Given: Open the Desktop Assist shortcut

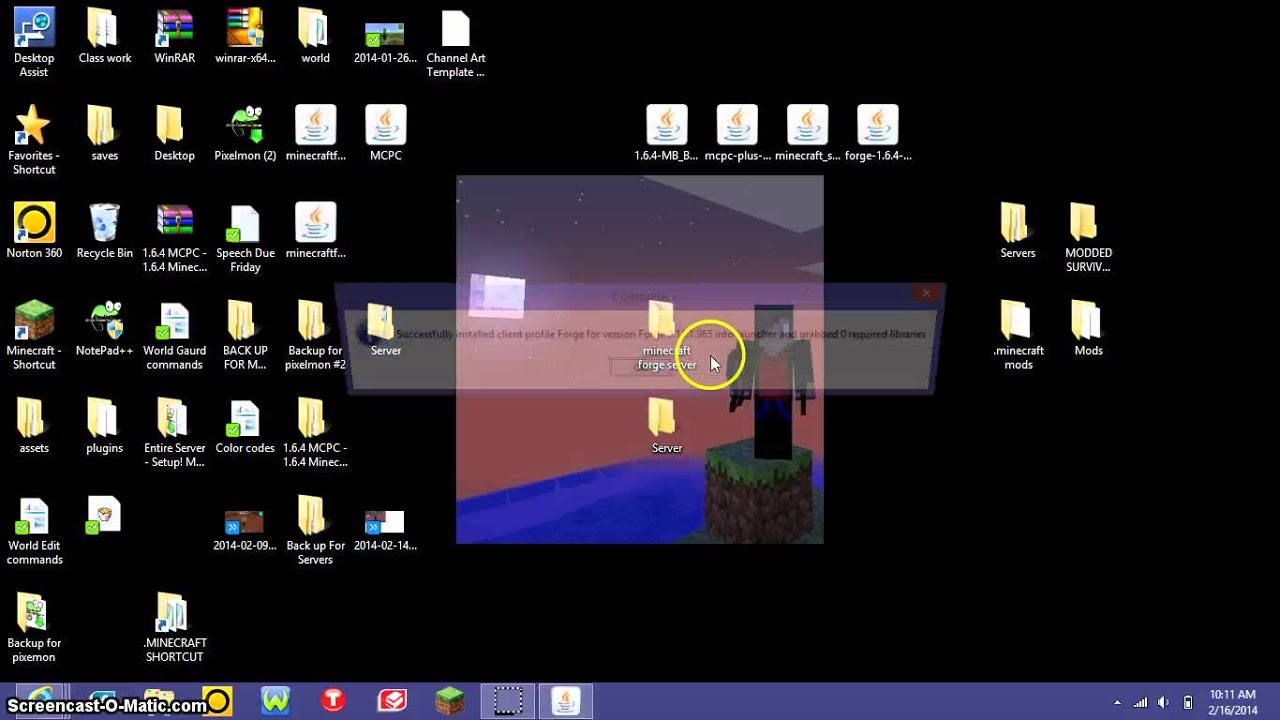Looking at the screenshot, I should (x=34, y=43).
